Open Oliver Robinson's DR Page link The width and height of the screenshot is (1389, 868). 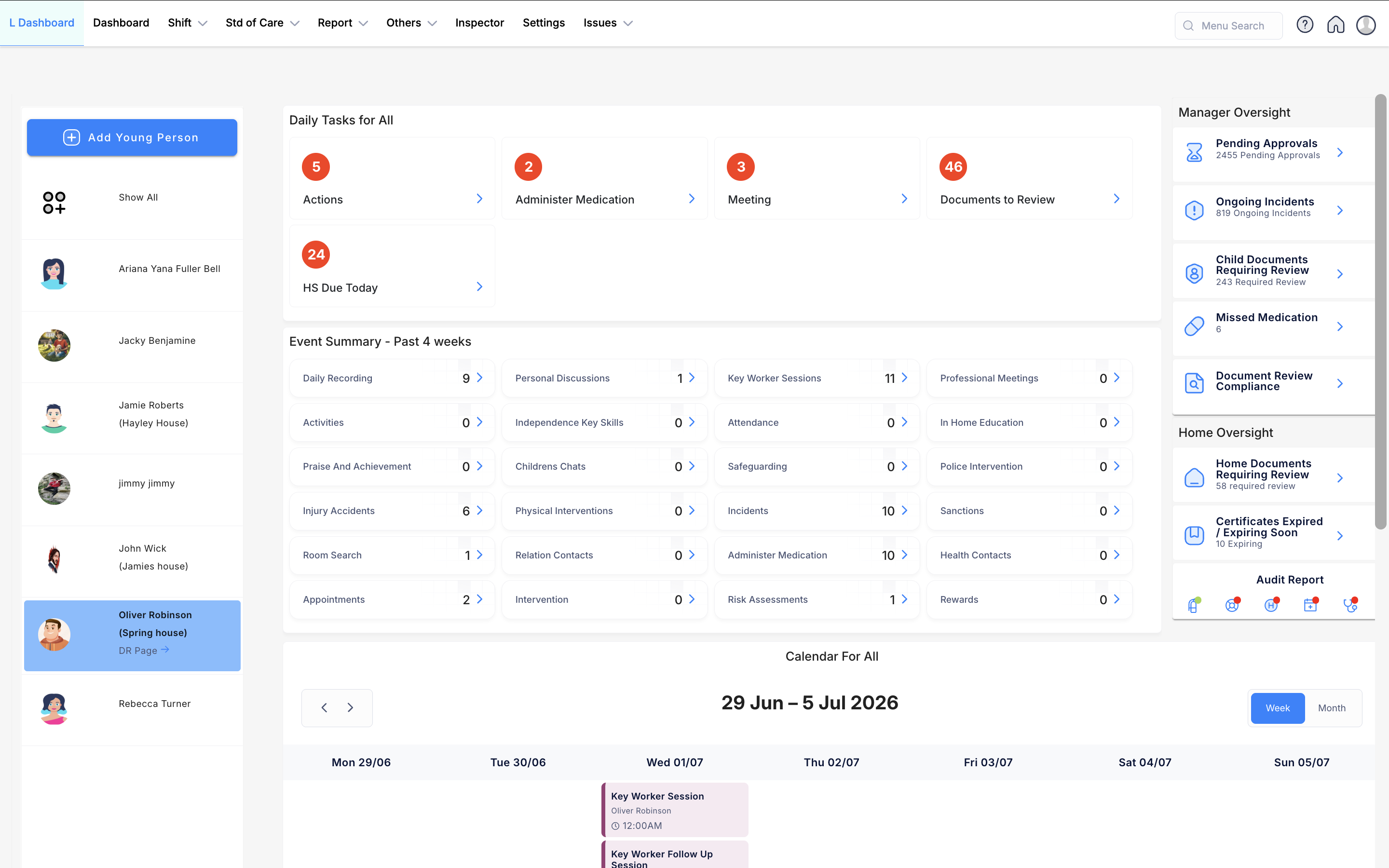(144, 651)
